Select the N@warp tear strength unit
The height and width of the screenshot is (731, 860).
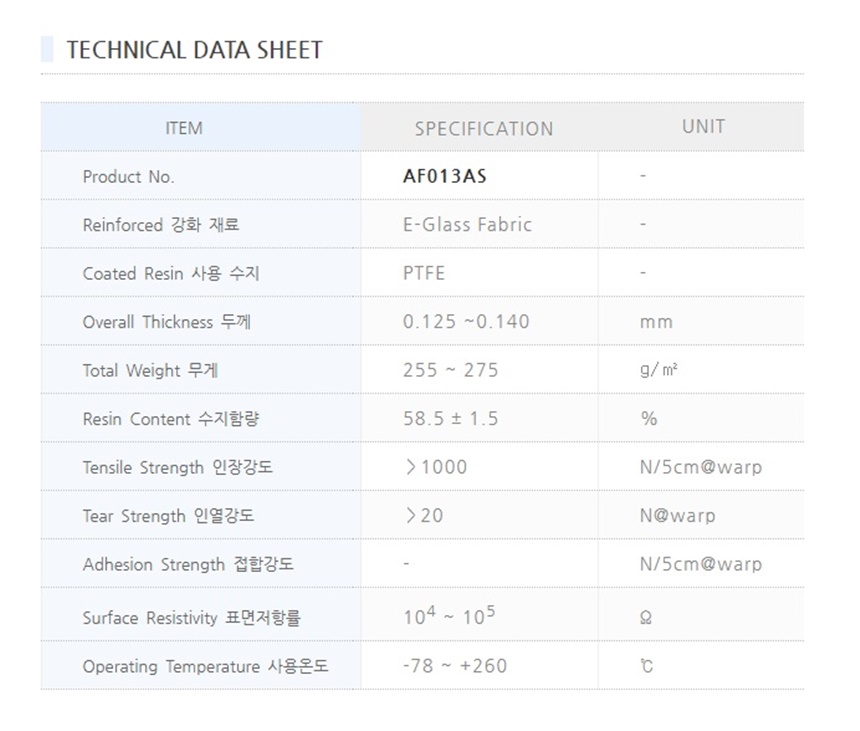(677, 516)
